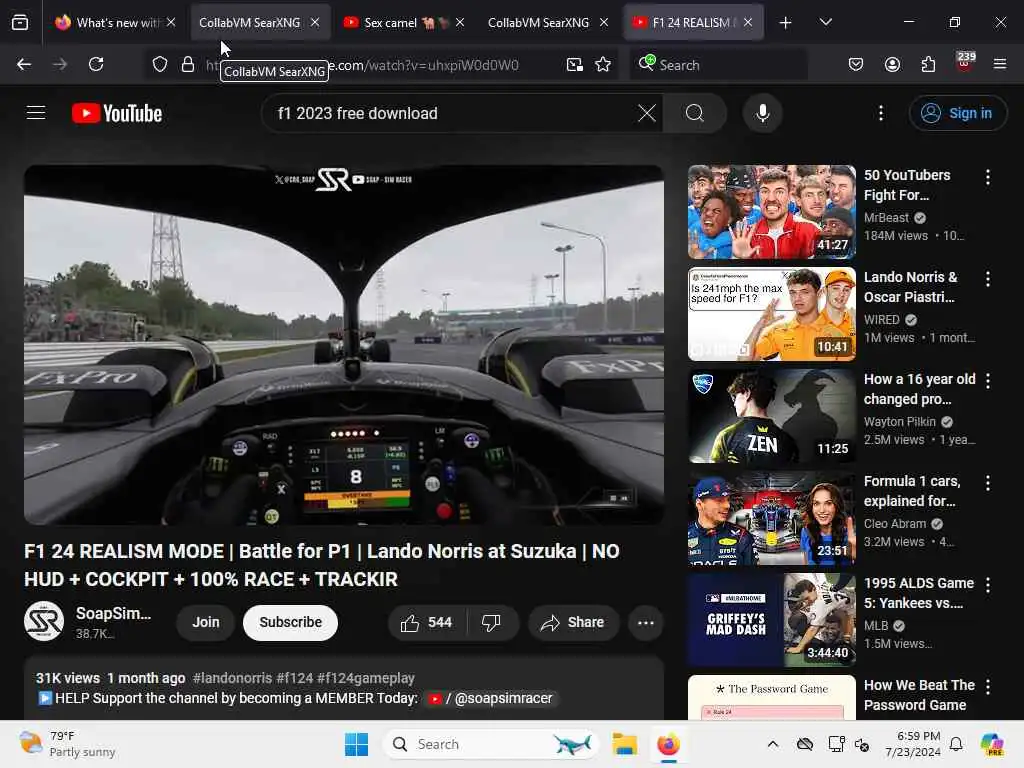Image resolution: width=1024 pixels, height=768 pixels.
Task: Clear the YouTube search query
Action: click(647, 113)
